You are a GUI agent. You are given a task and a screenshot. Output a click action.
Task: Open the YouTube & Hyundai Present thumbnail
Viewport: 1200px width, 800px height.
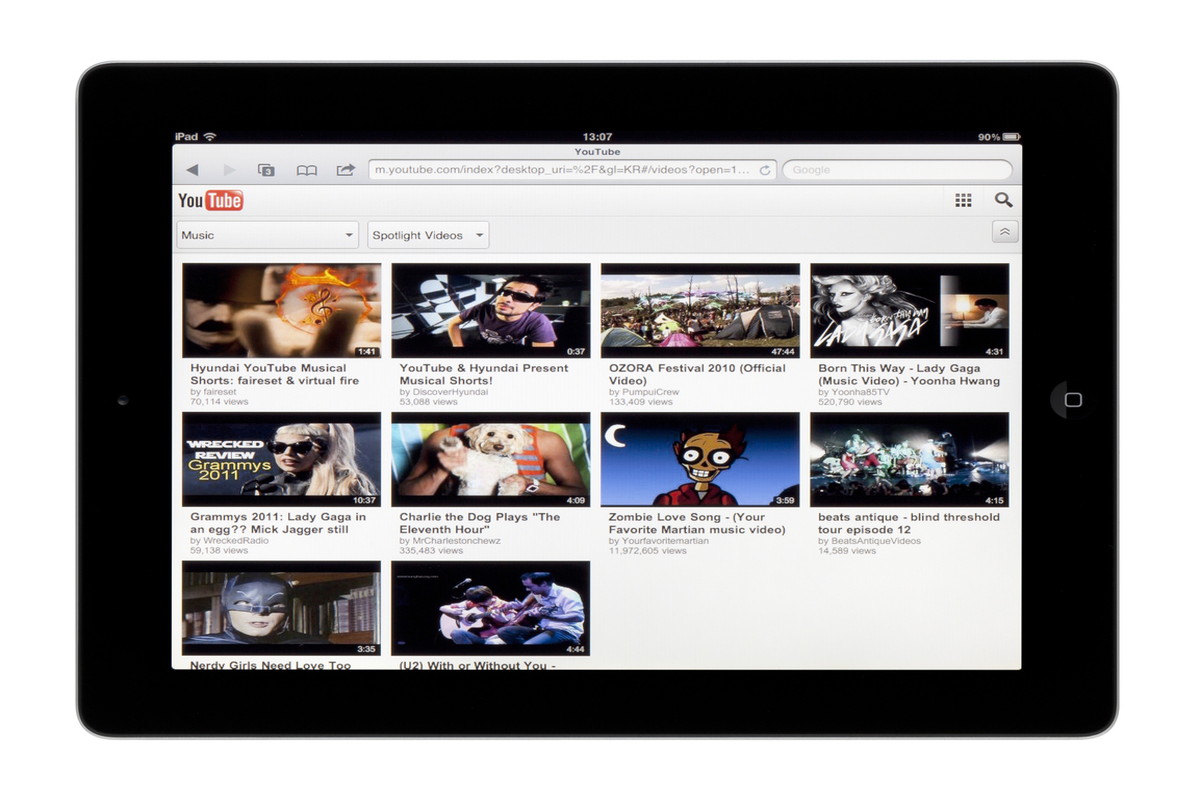[x=491, y=311]
